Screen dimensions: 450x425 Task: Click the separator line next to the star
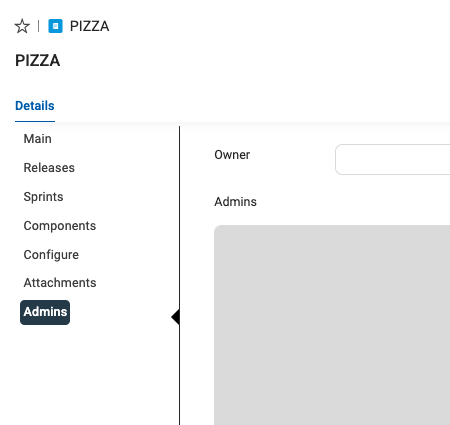39,26
